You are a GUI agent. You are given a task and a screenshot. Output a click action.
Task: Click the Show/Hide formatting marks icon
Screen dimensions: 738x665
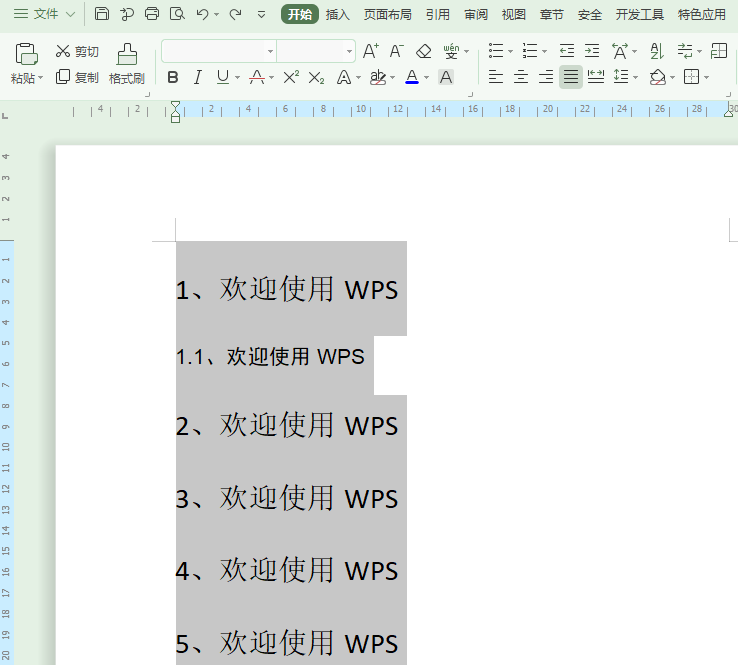tap(685, 51)
